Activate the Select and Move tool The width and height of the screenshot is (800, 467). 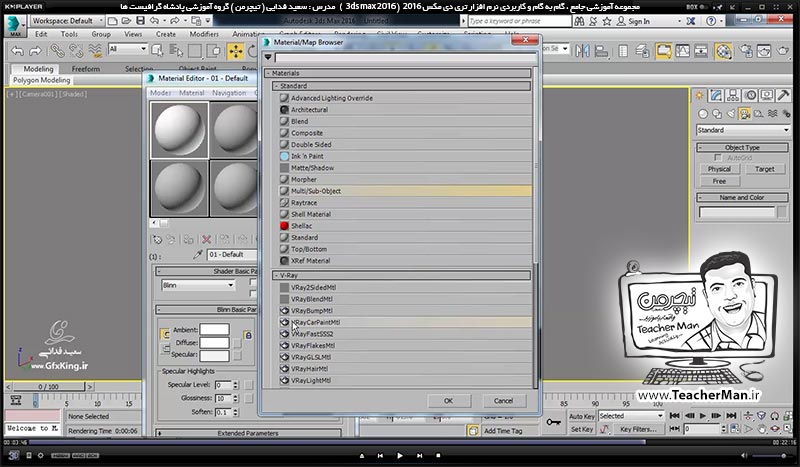tap(236, 51)
